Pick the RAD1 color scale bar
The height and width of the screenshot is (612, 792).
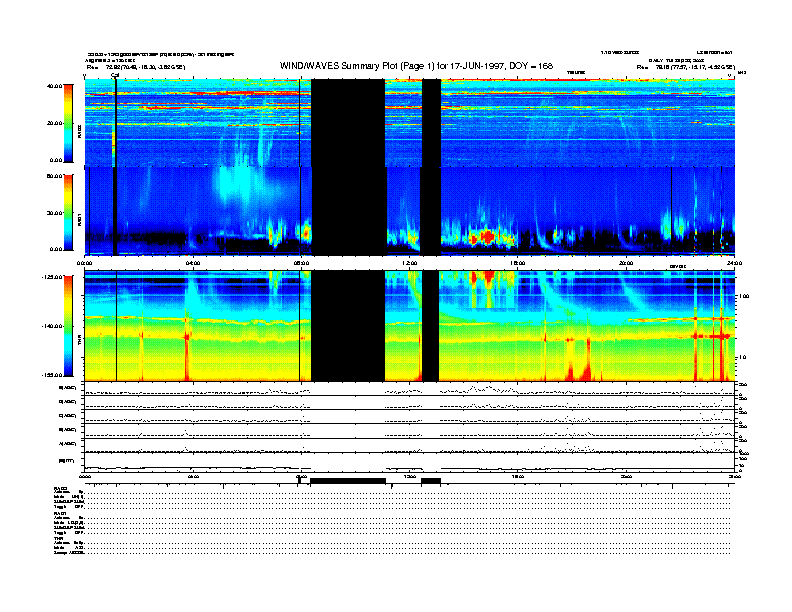tap(68, 213)
